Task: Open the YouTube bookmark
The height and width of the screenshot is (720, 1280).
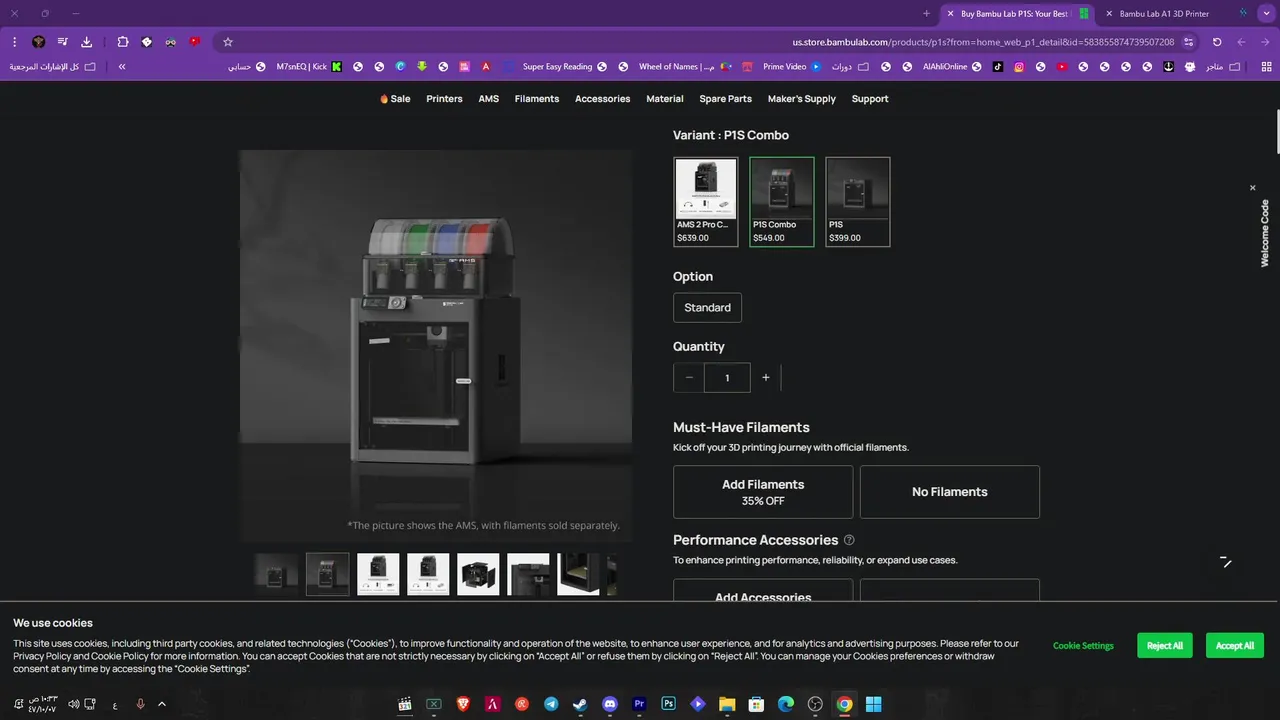Action: 1062,67
